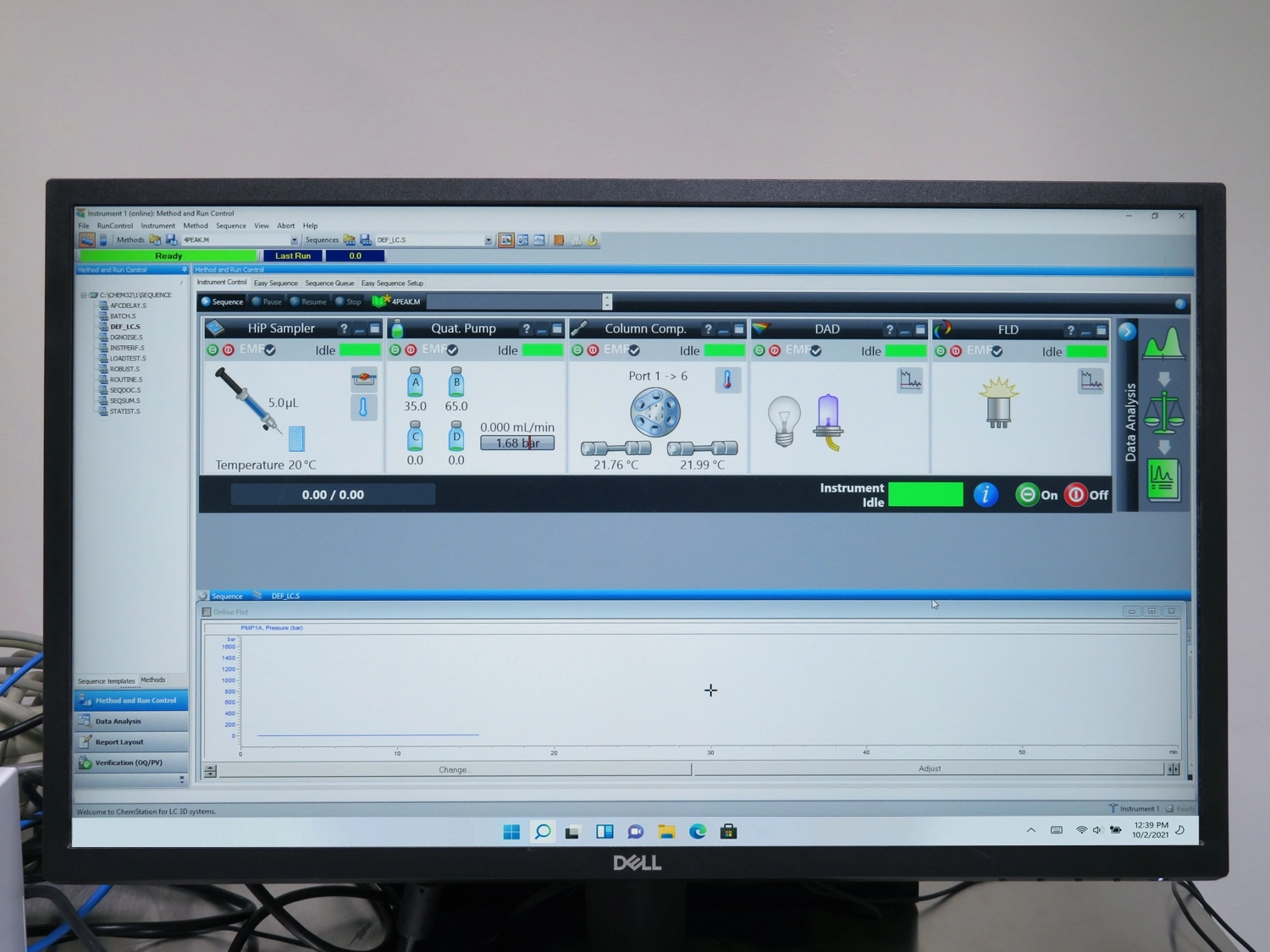
Task: Open the RunControl menu
Action: [114, 226]
